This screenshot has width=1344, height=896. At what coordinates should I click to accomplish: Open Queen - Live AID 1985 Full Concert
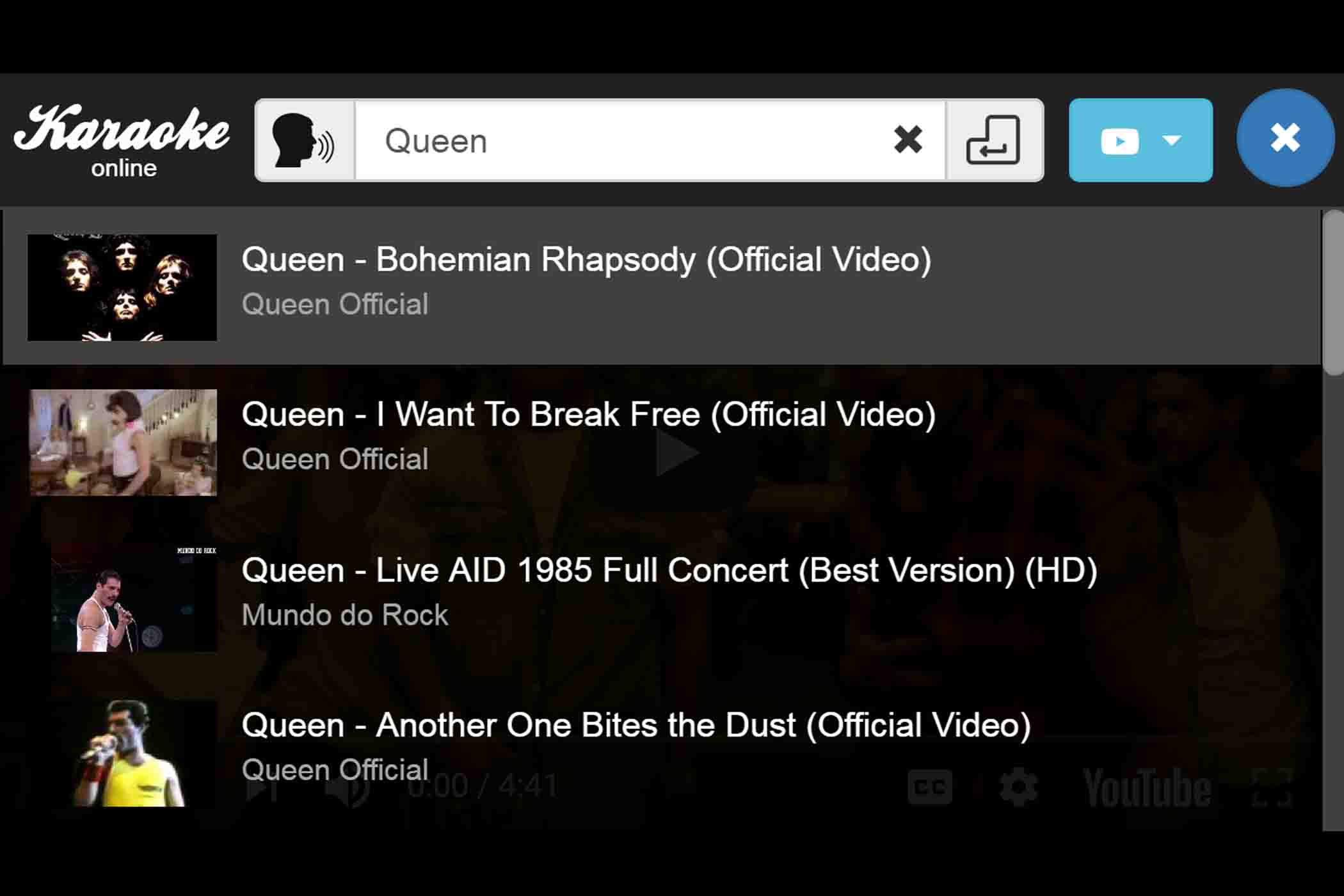coord(662,598)
